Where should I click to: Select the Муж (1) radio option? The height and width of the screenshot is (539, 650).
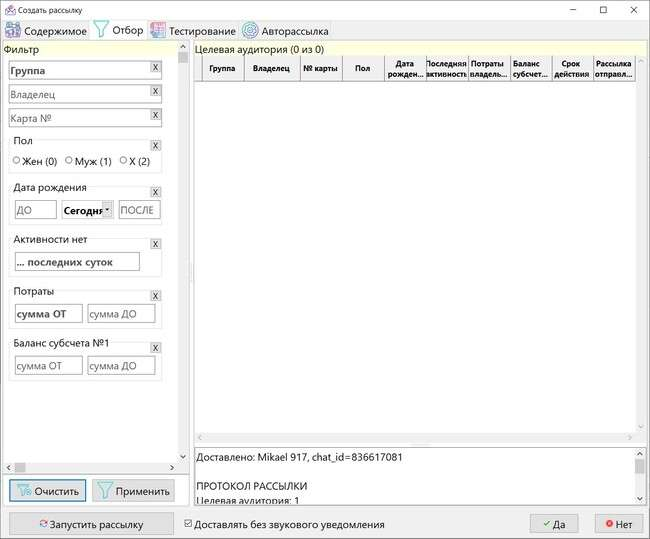[69, 161]
